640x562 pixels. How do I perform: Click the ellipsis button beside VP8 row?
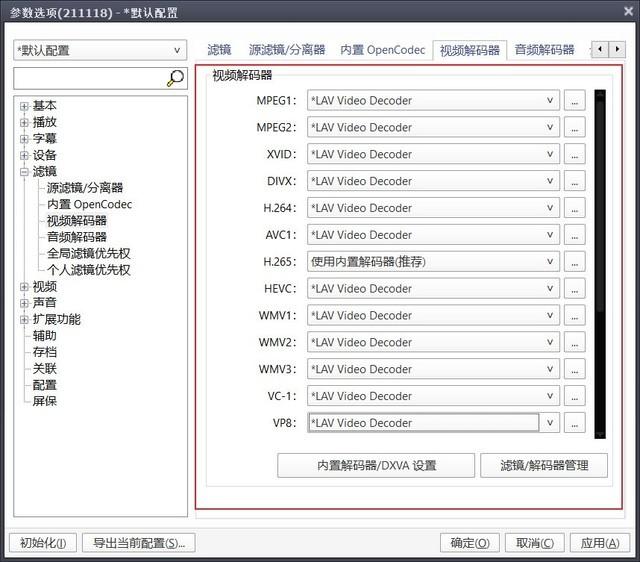click(x=574, y=423)
